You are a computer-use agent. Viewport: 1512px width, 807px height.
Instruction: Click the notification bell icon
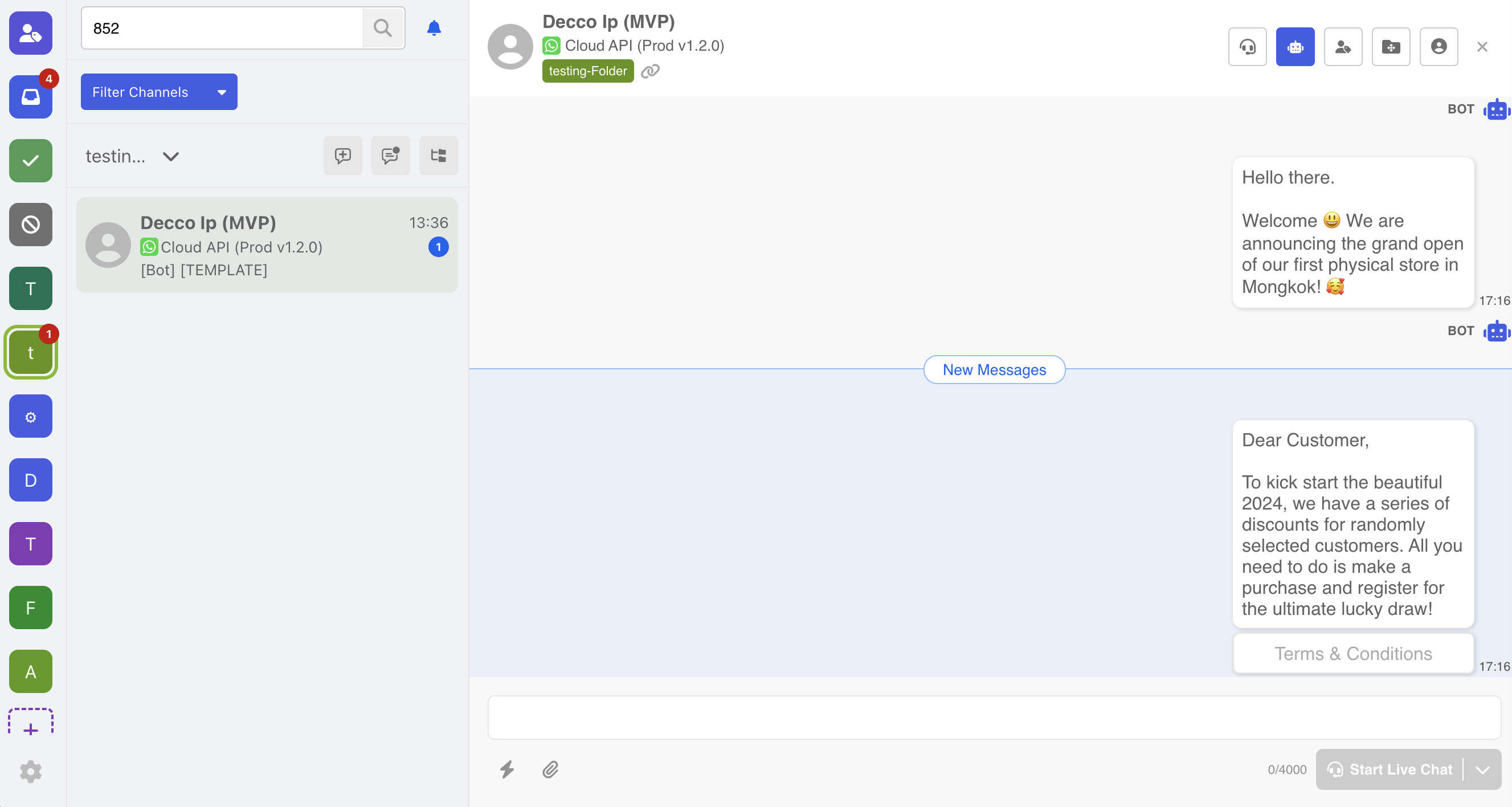pos(434,28)
